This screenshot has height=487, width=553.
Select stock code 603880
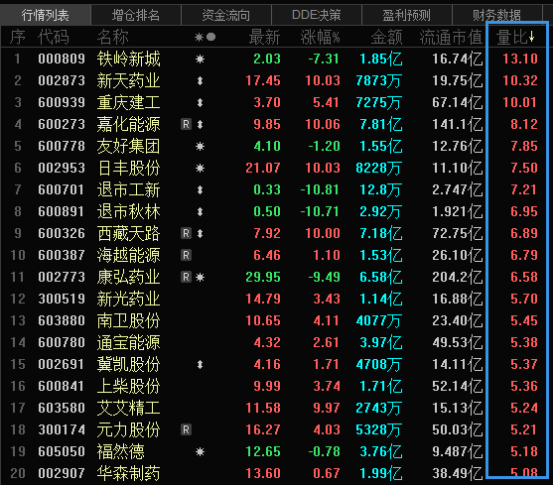[x=62, y=321]
